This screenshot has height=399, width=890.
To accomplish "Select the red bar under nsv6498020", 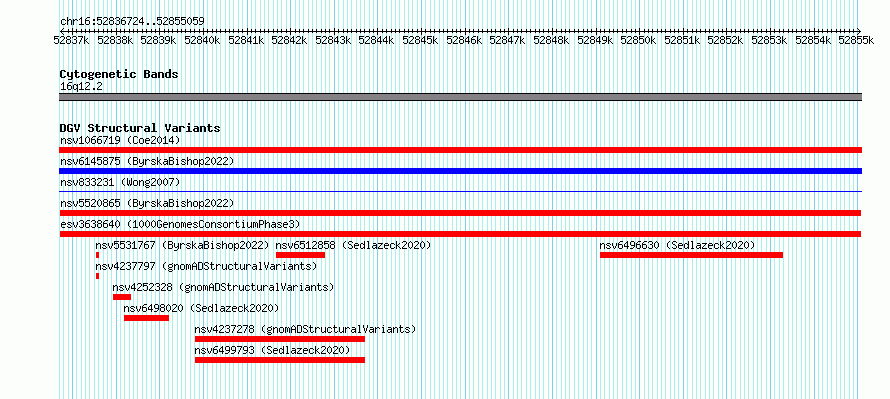I will [146, 318].
